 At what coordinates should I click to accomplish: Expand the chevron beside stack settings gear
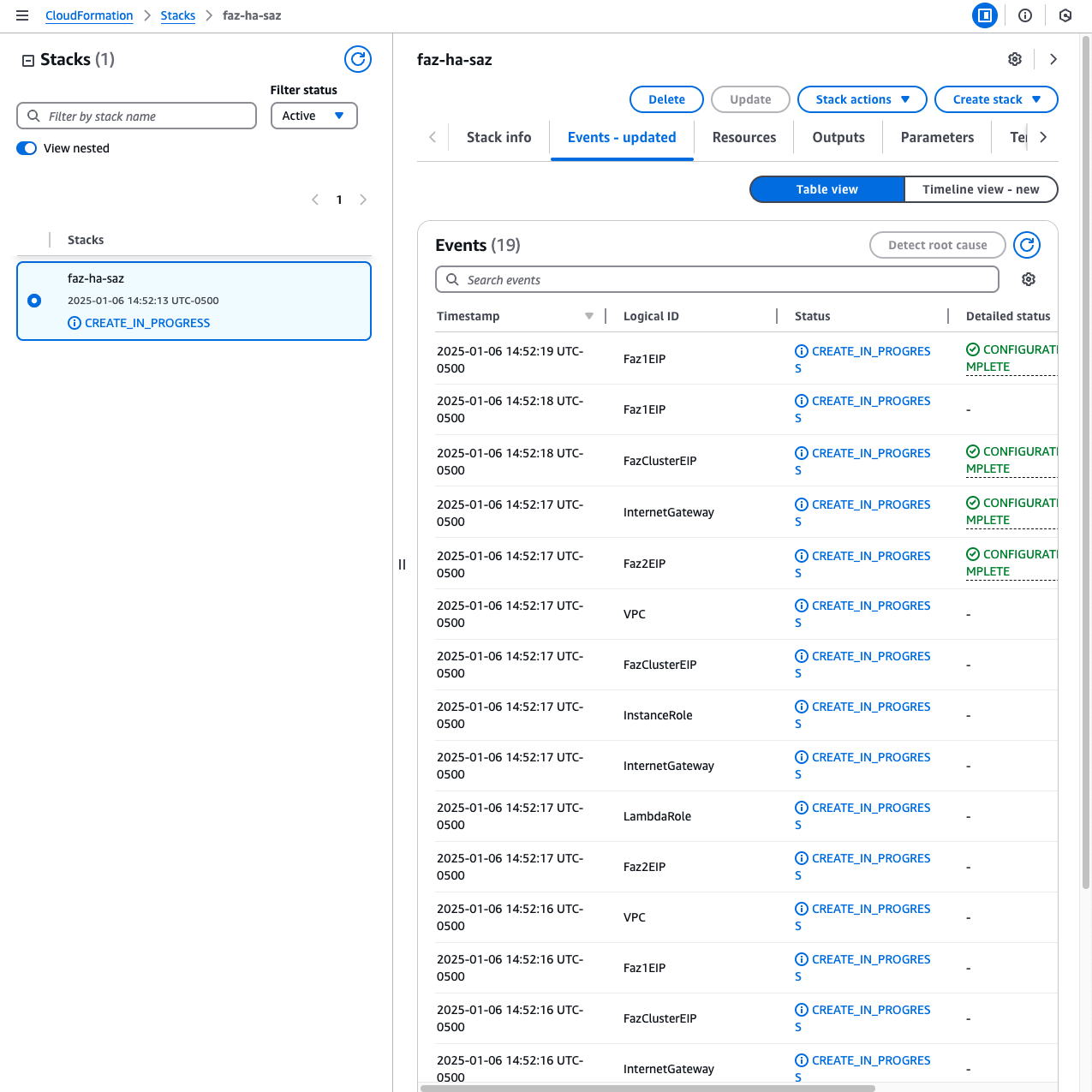[x=1053, y=59]
